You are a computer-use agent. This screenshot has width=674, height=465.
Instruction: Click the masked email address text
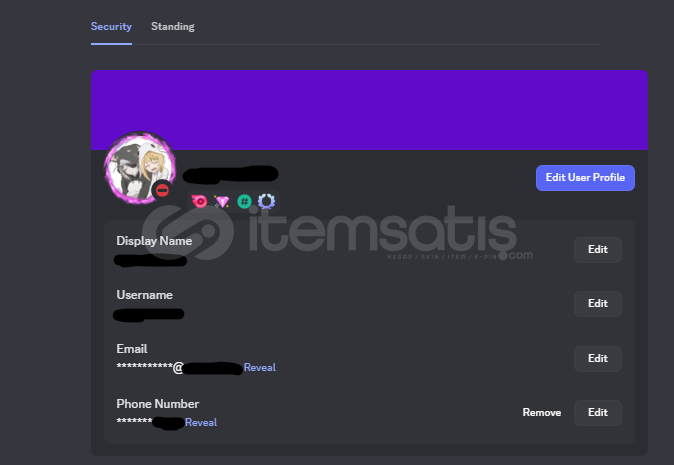coord(179,367)
